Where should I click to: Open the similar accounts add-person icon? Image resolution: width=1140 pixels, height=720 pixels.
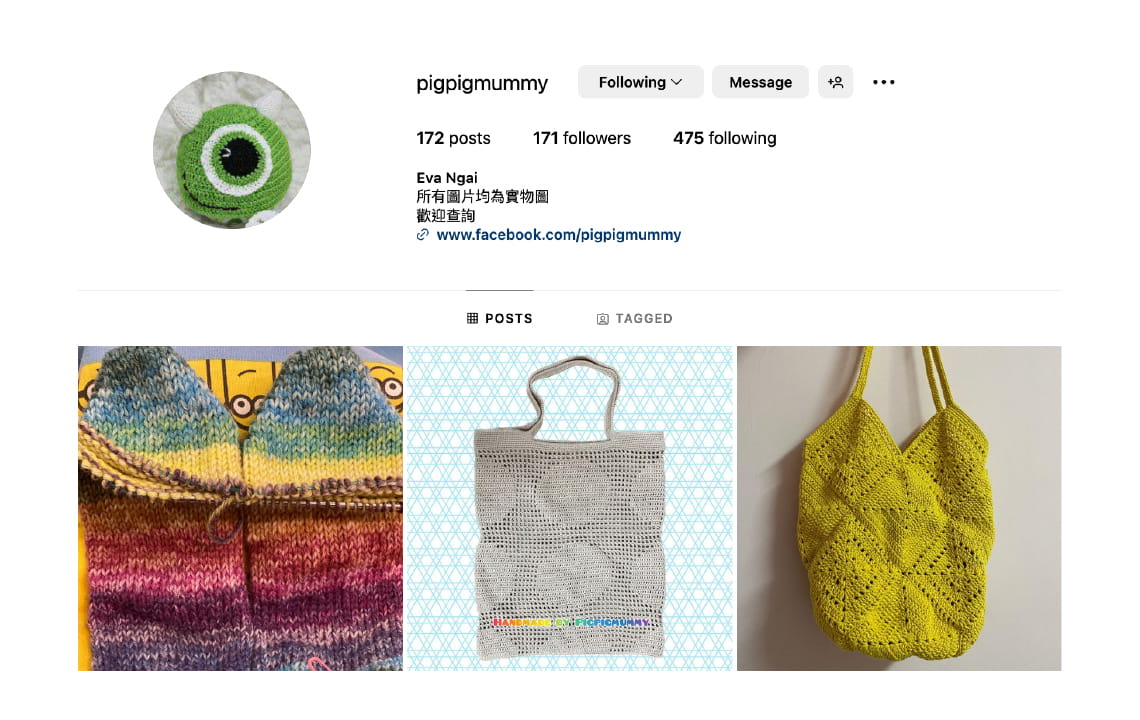835,82
